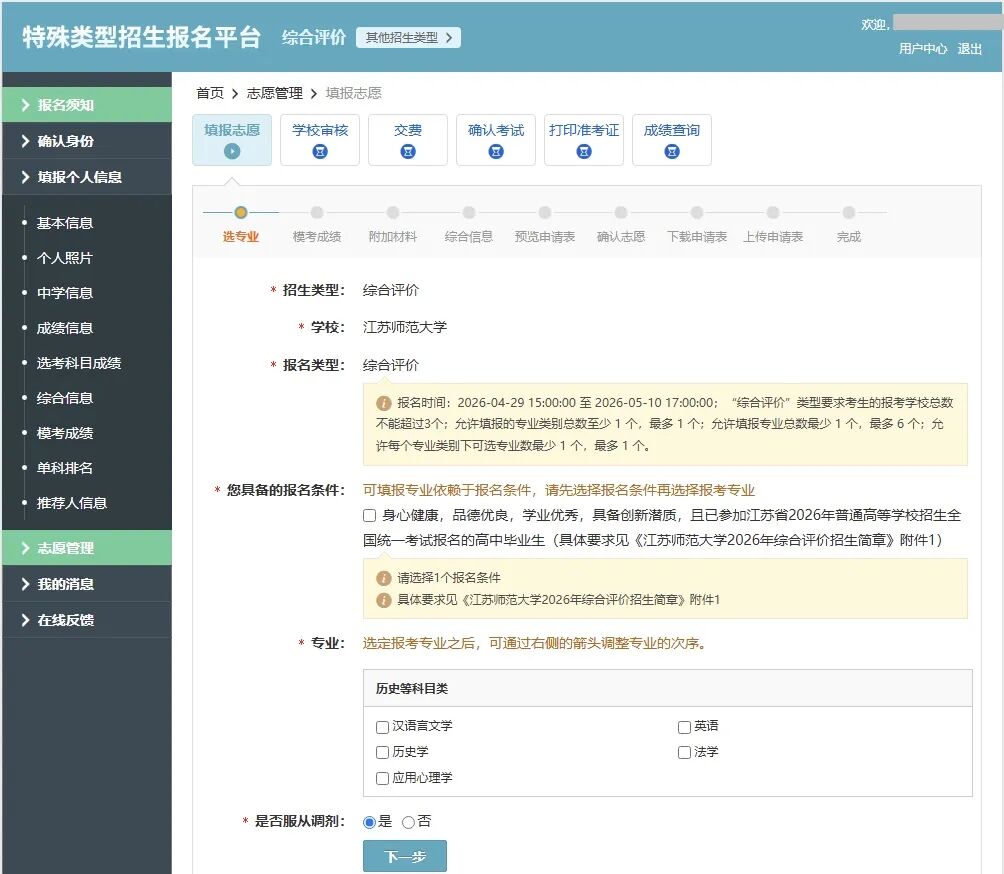
Task: Check the 身心健康 报名条件 checkbox
Action: click(x=369, y=515)
